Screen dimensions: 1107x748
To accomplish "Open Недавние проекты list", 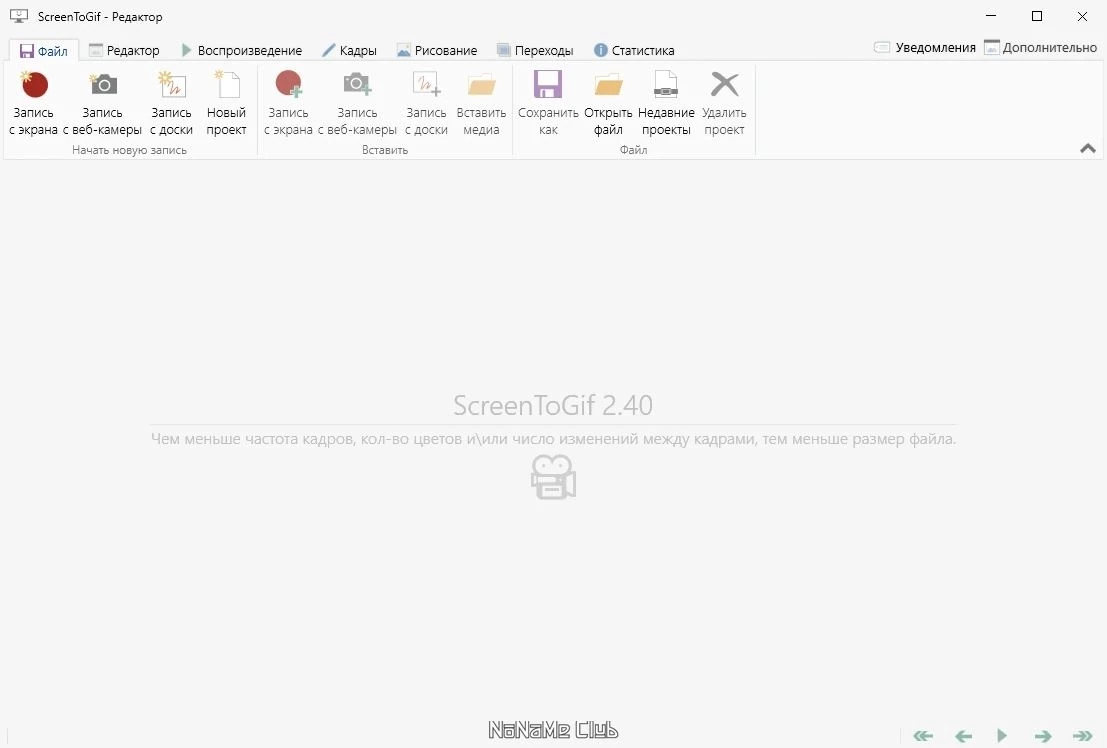I will click(666, 102).
